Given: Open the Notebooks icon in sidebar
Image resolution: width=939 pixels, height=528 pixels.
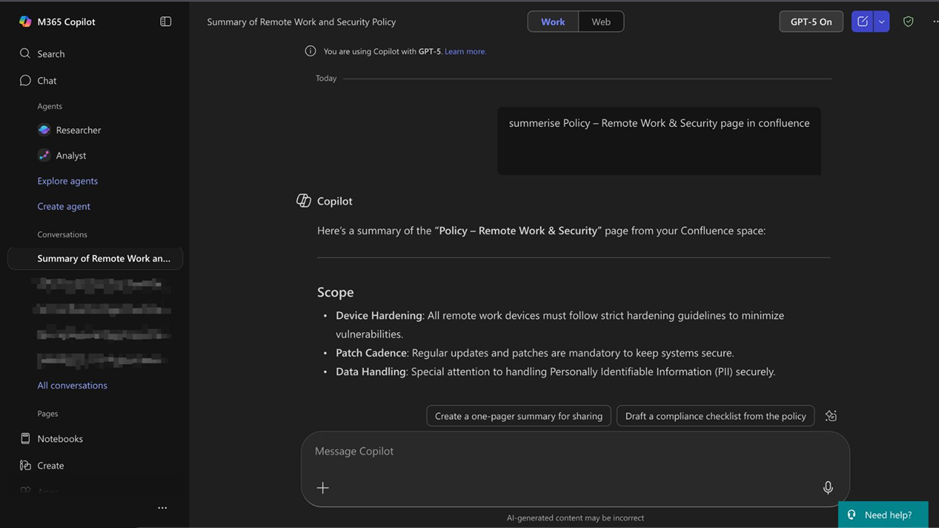Looking at the screenshot, I should pyautogui.click(x=25, y=438).
